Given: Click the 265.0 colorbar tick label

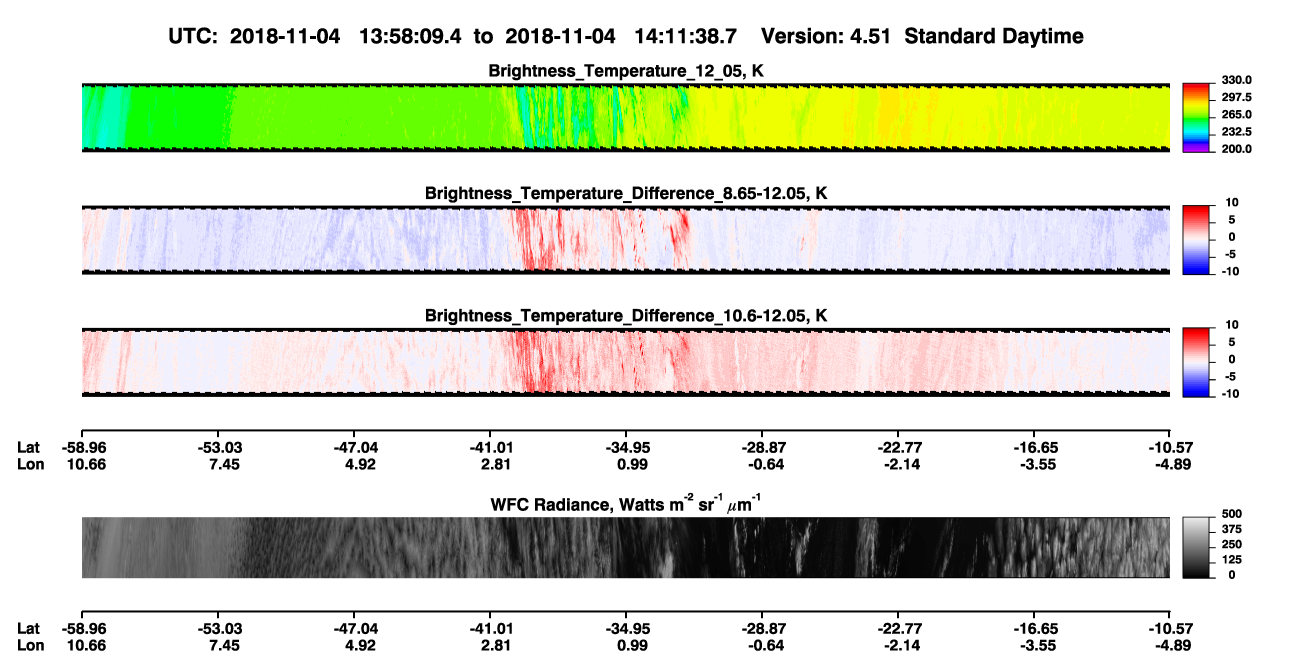Looking at the screenshot, I should [x=1235, y=114].
